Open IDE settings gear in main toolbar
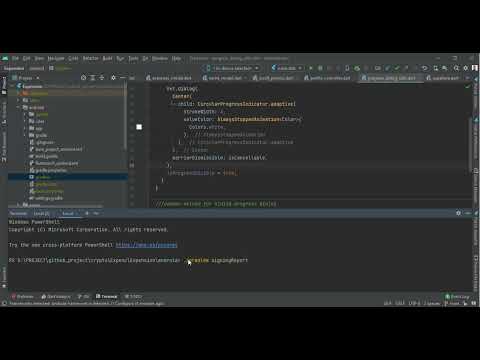 466,68
